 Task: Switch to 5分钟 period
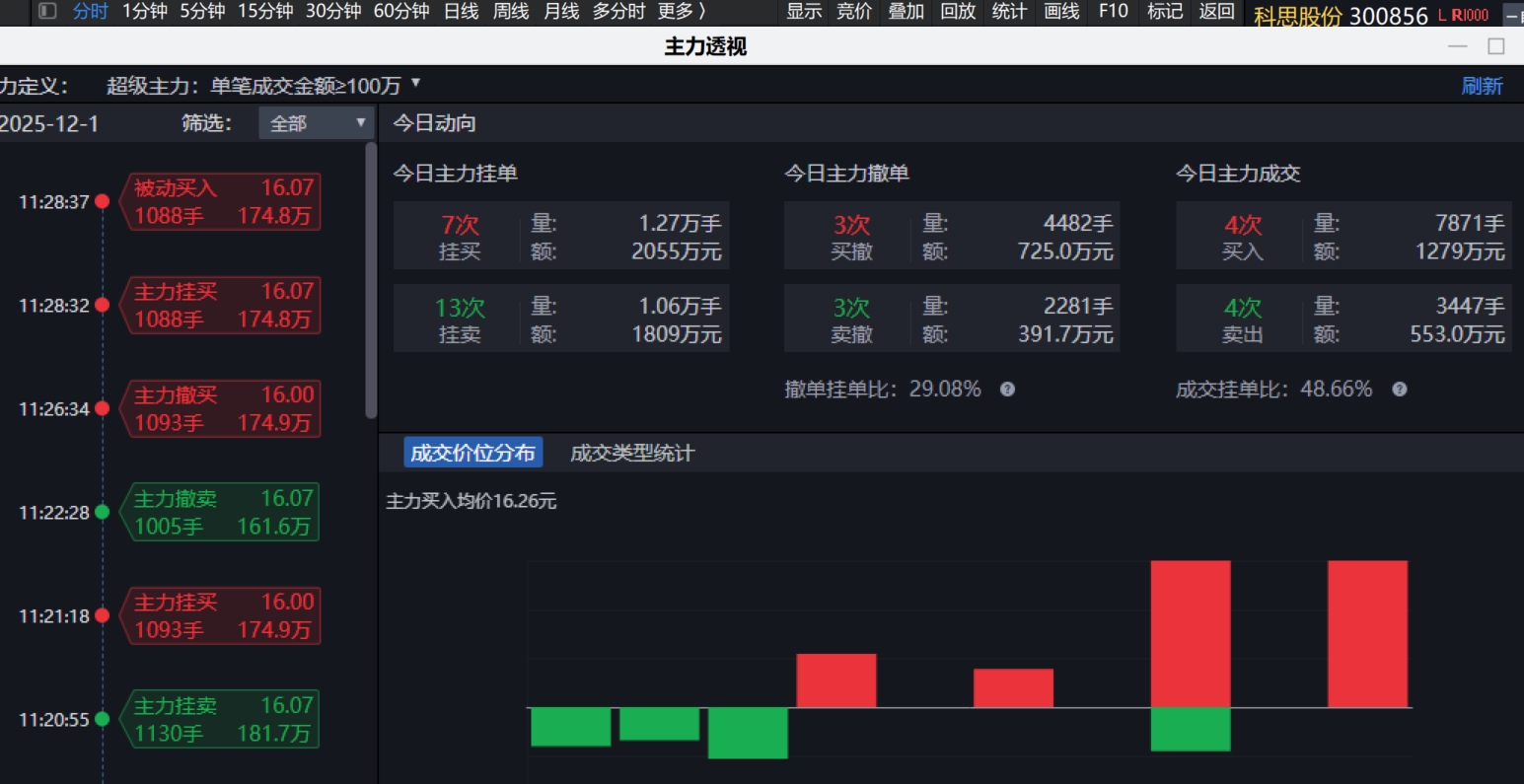(202, 12)
